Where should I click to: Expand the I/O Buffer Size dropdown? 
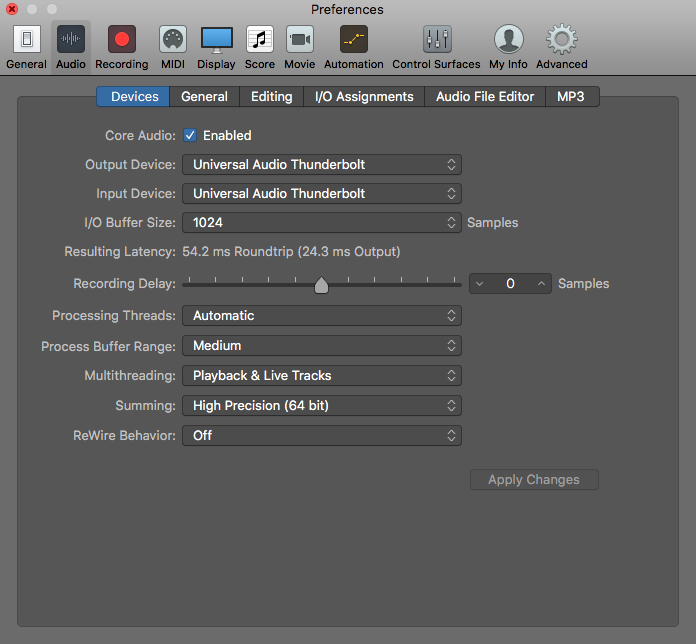point(321,223)
